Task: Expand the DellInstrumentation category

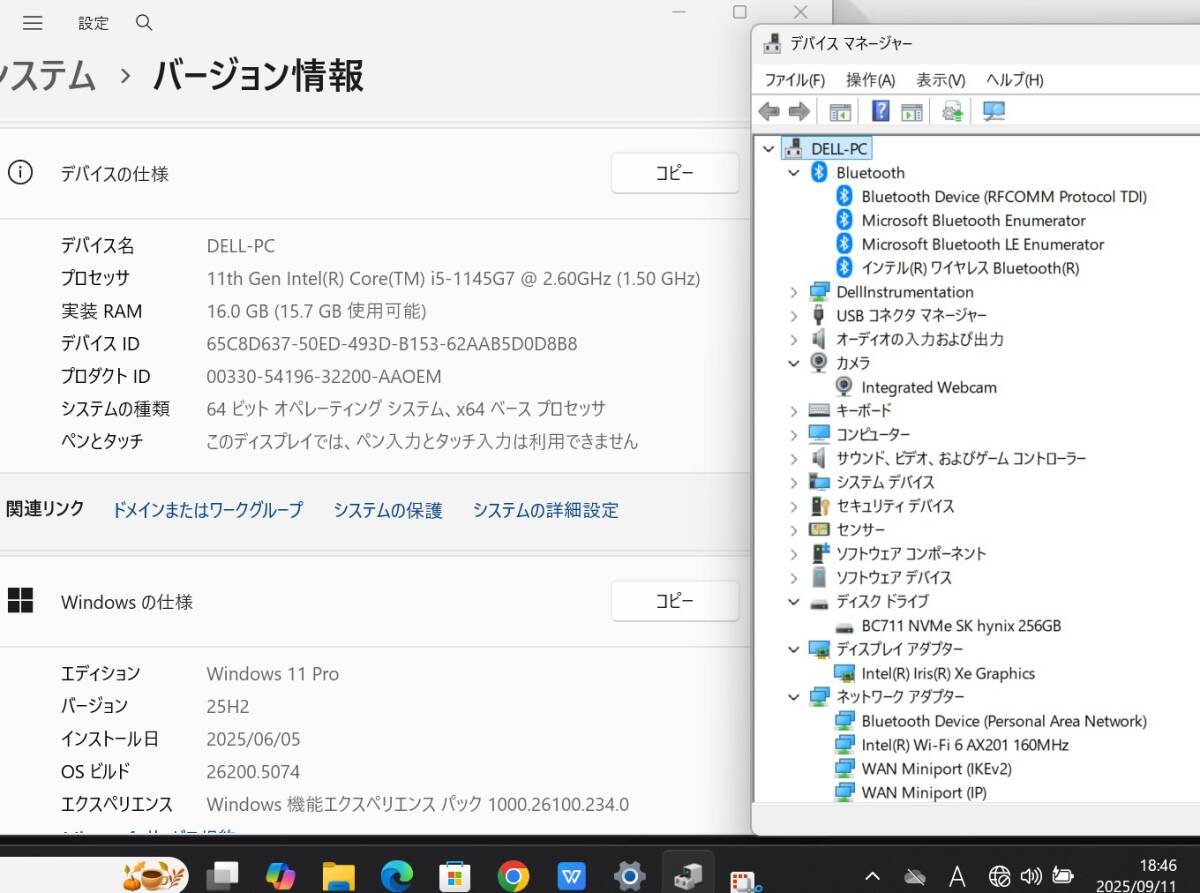Action: (x=794, y=292)
